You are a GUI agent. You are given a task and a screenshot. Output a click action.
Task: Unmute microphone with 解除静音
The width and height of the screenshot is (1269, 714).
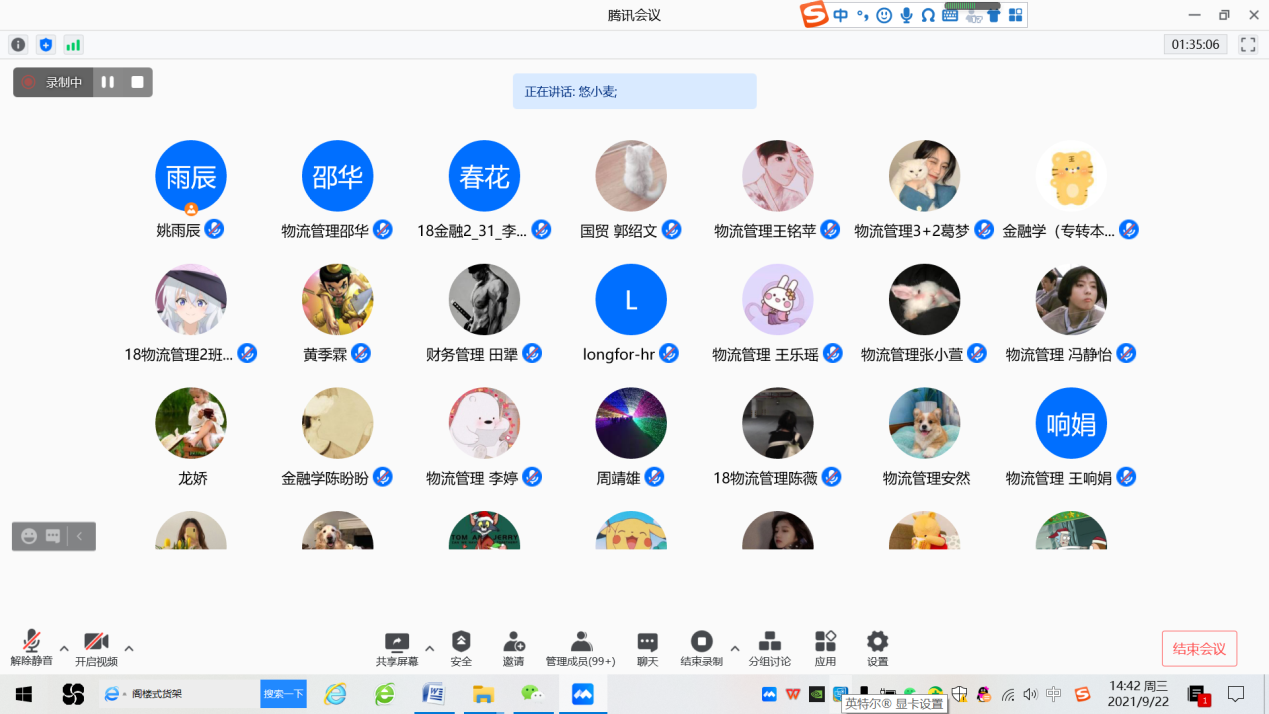click(31, 648)
